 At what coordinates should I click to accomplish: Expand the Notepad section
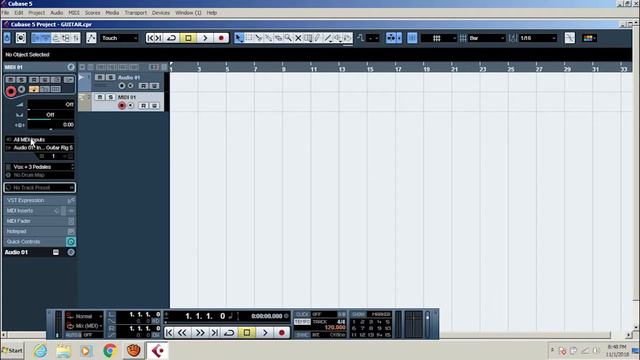click(40, 231)
